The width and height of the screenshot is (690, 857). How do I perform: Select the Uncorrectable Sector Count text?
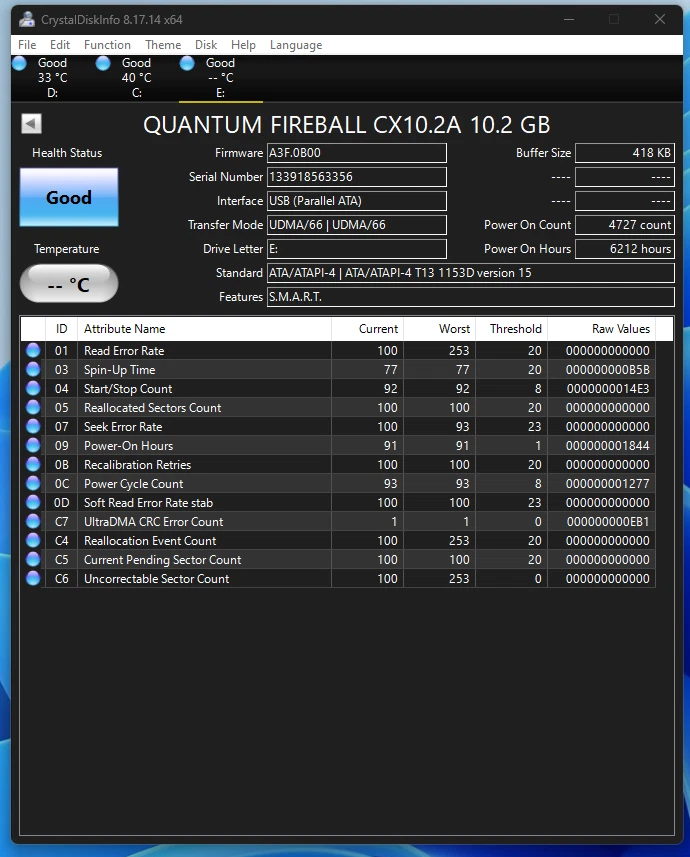click(x=156, y=579)
